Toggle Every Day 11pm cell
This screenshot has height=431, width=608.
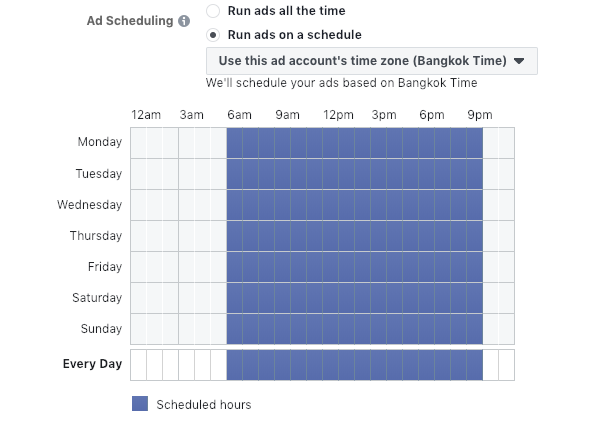click(506, 365)
